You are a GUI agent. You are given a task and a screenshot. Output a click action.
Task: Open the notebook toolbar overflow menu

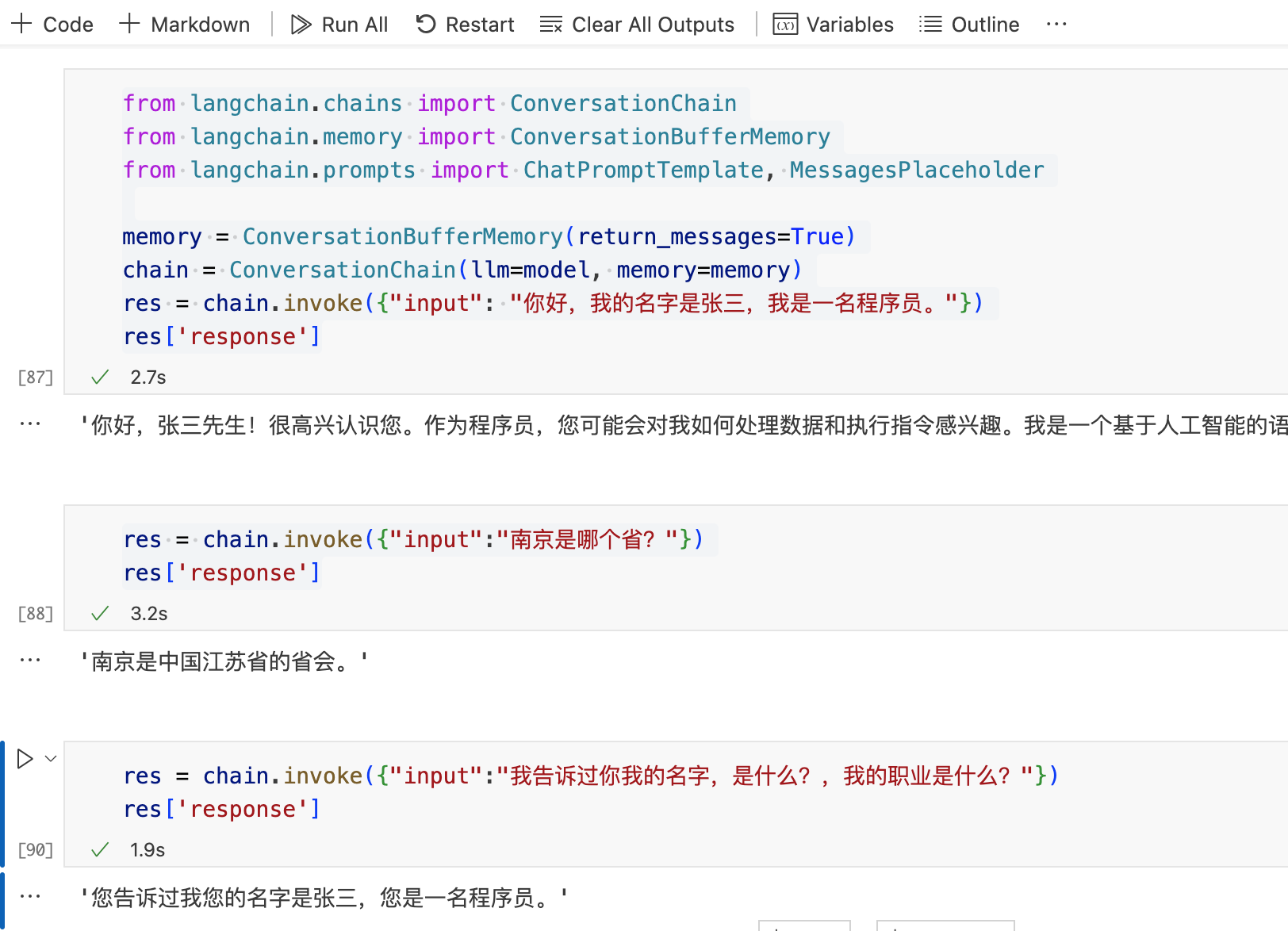(1056, 24)
